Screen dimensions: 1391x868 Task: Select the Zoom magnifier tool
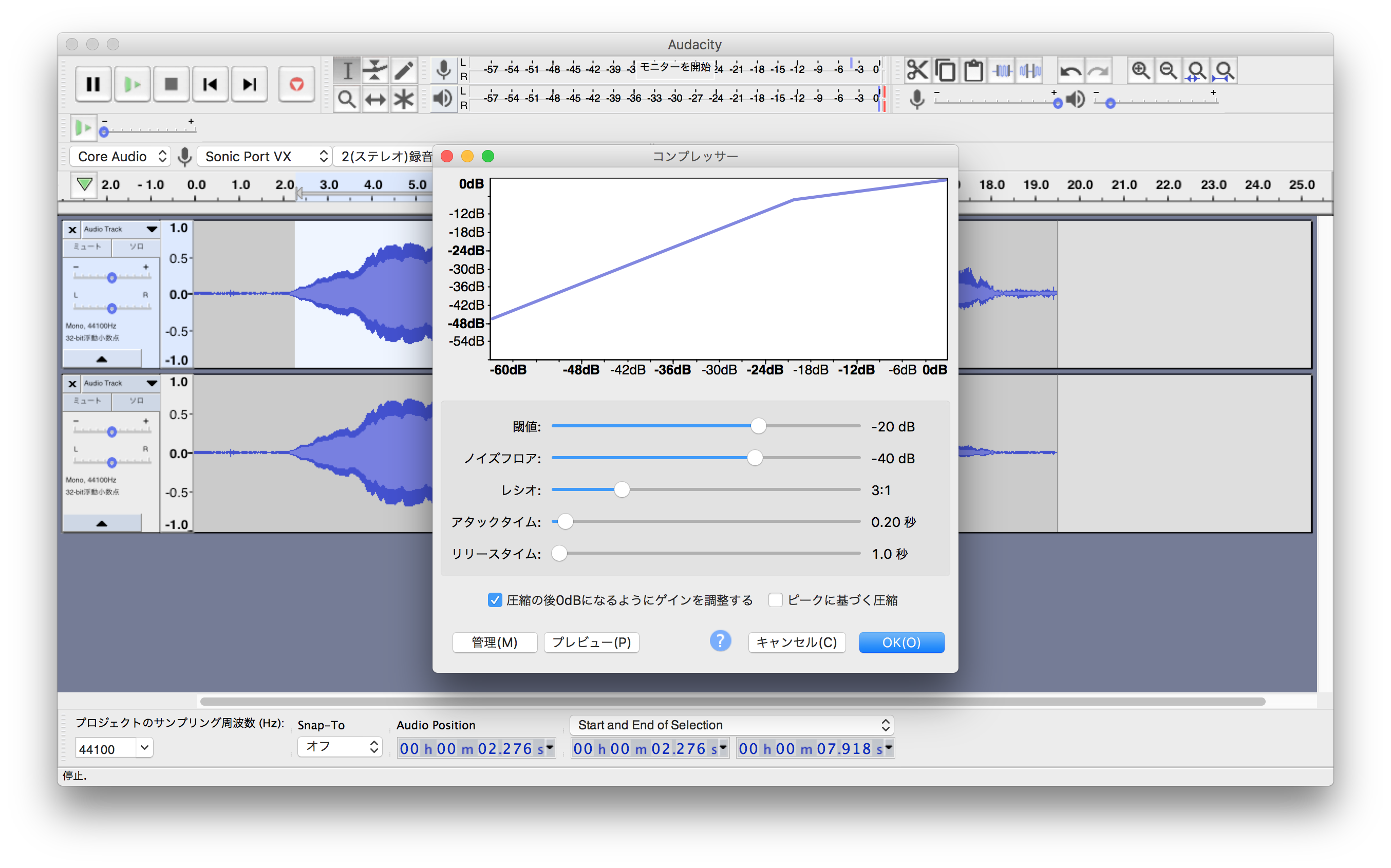pyautogui.click(x=347, y=99)
